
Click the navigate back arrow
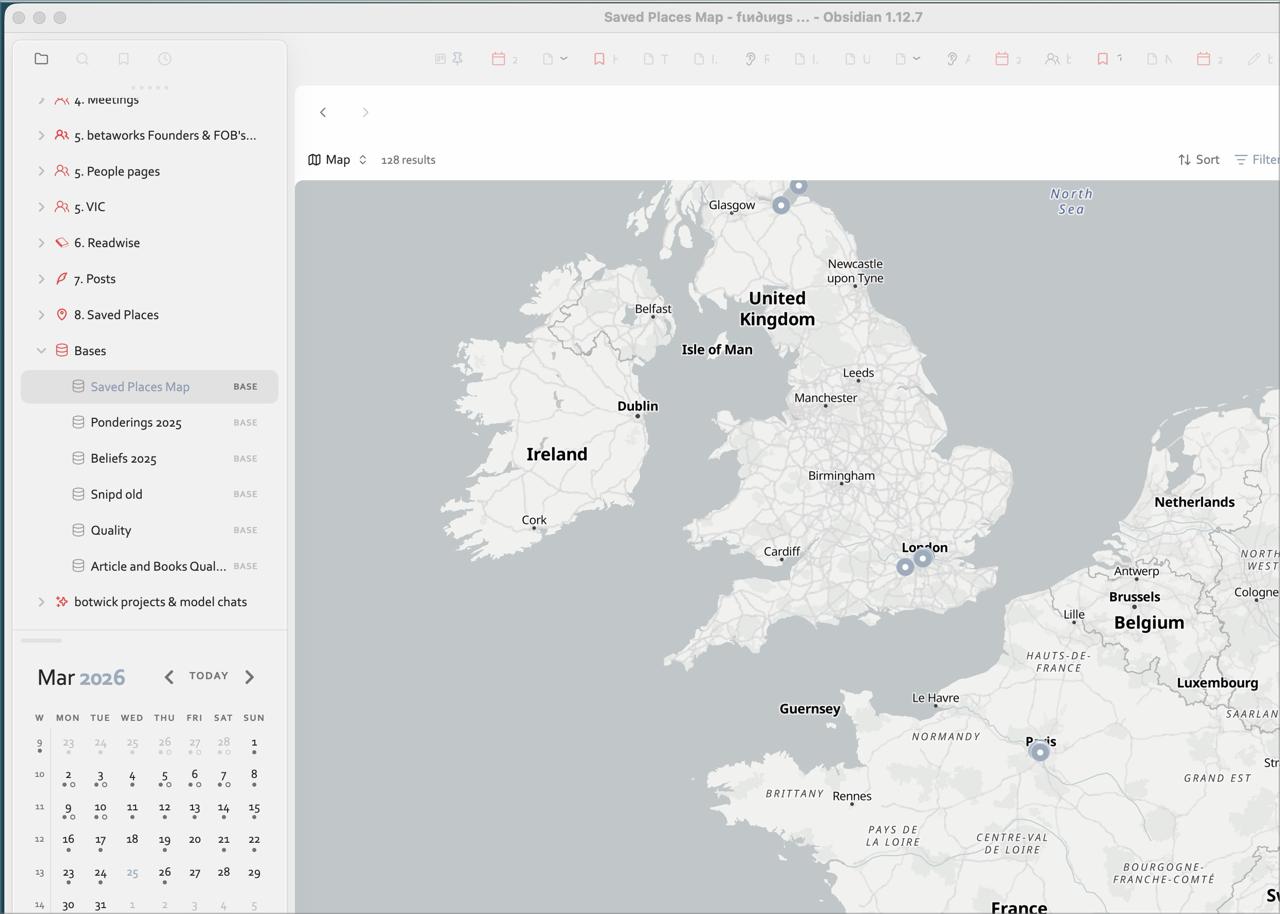323,112
